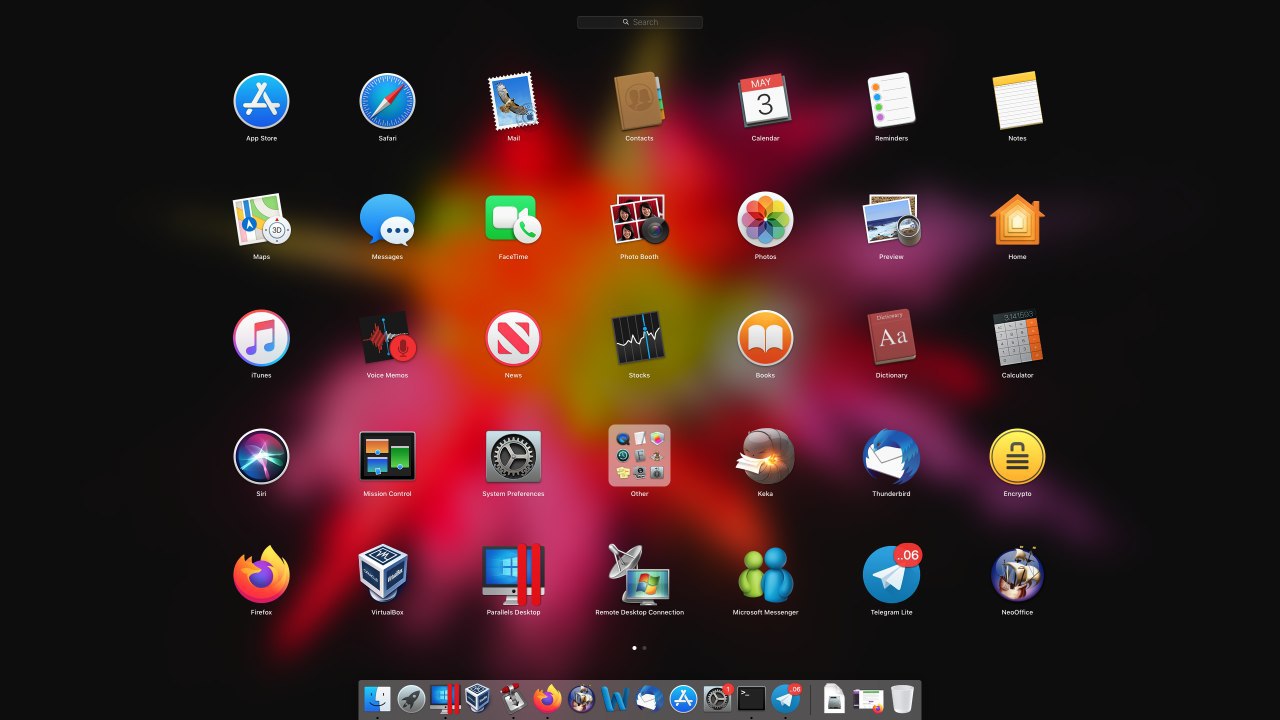The width and height of the screenshot is (1280, 720).
Task: Open NeoOffice in the Dock
Action: 581,699
